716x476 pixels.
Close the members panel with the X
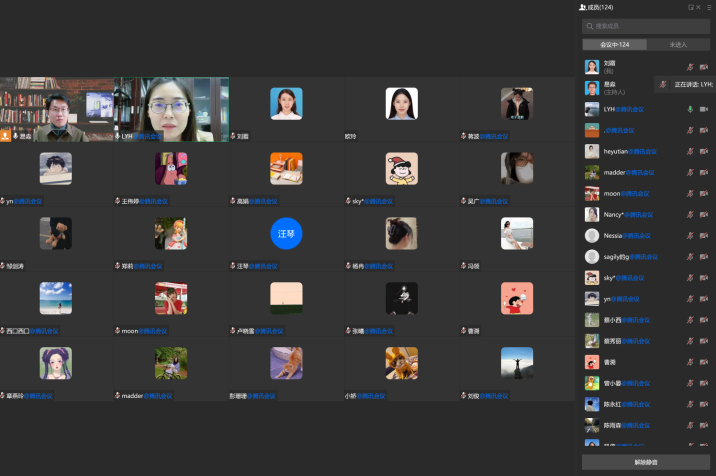[x=700, y=7]
